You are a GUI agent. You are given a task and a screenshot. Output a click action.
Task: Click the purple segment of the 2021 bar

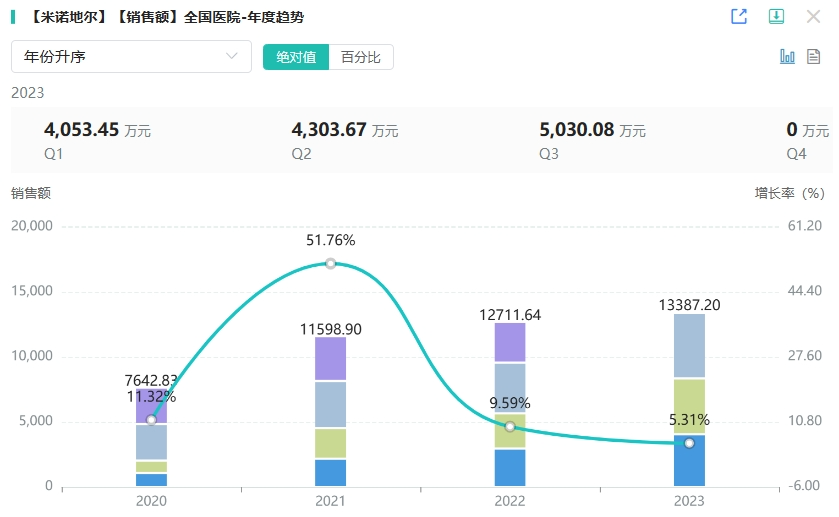pyautogui.click(x=331, y=359)
